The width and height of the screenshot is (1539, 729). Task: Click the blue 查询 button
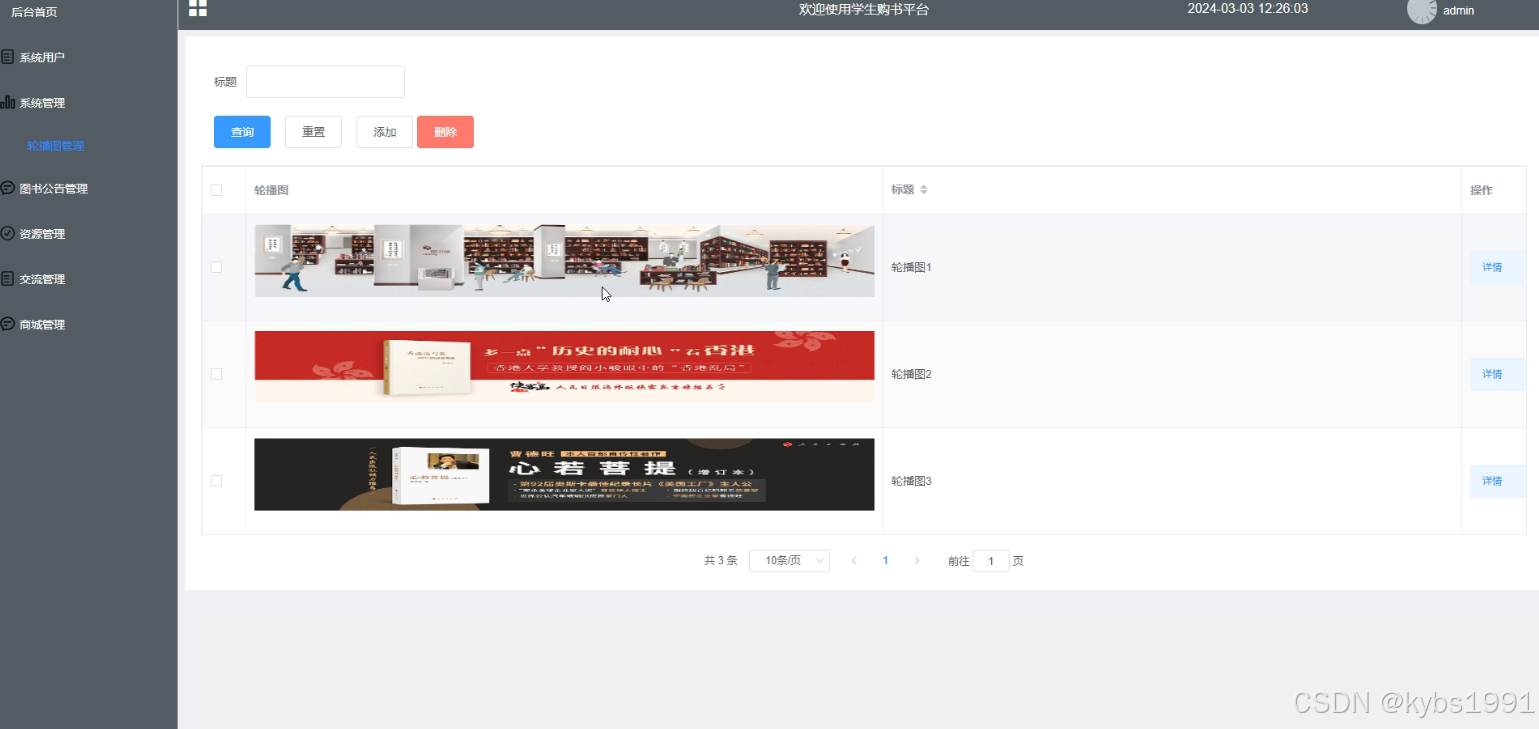click(x=242, y=132)
